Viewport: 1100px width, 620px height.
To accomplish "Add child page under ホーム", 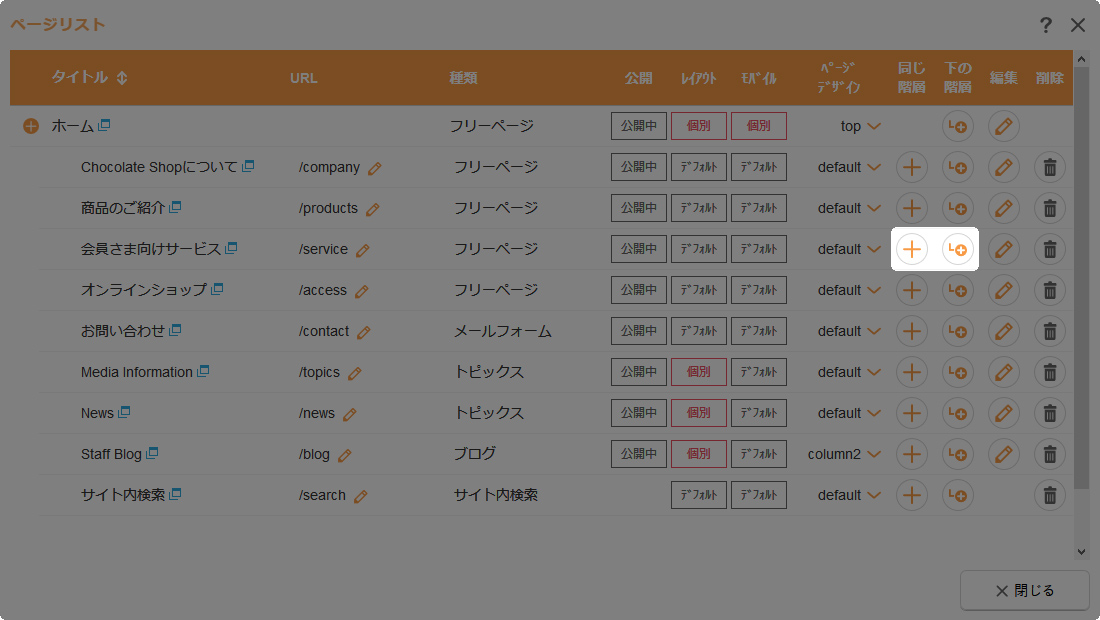I will point(958,126).
